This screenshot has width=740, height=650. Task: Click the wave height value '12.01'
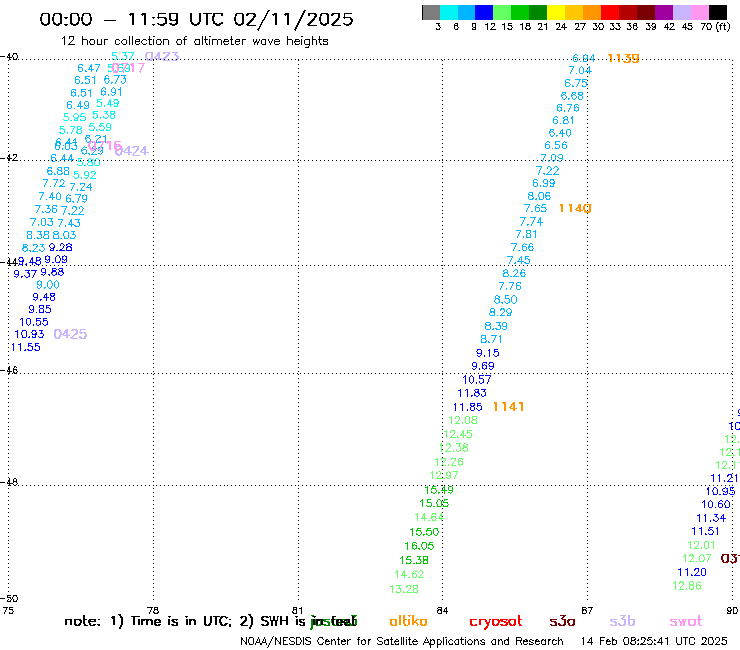tap(701, 545)
